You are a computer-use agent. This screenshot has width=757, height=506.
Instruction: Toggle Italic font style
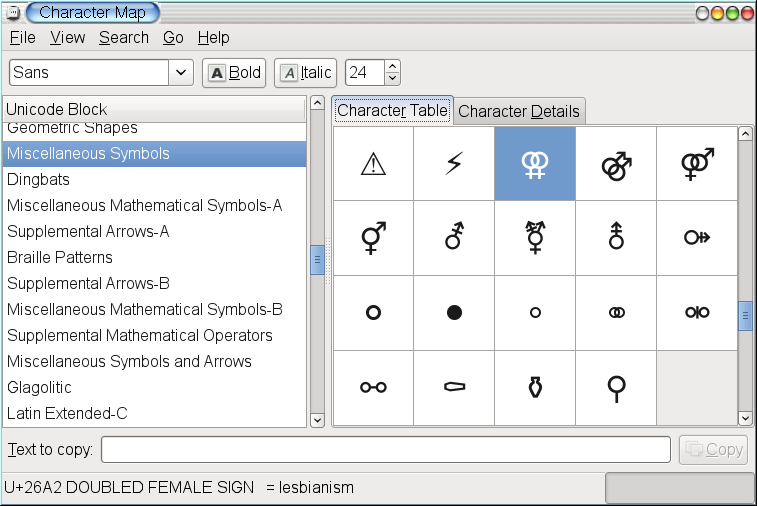click(306, 72)
